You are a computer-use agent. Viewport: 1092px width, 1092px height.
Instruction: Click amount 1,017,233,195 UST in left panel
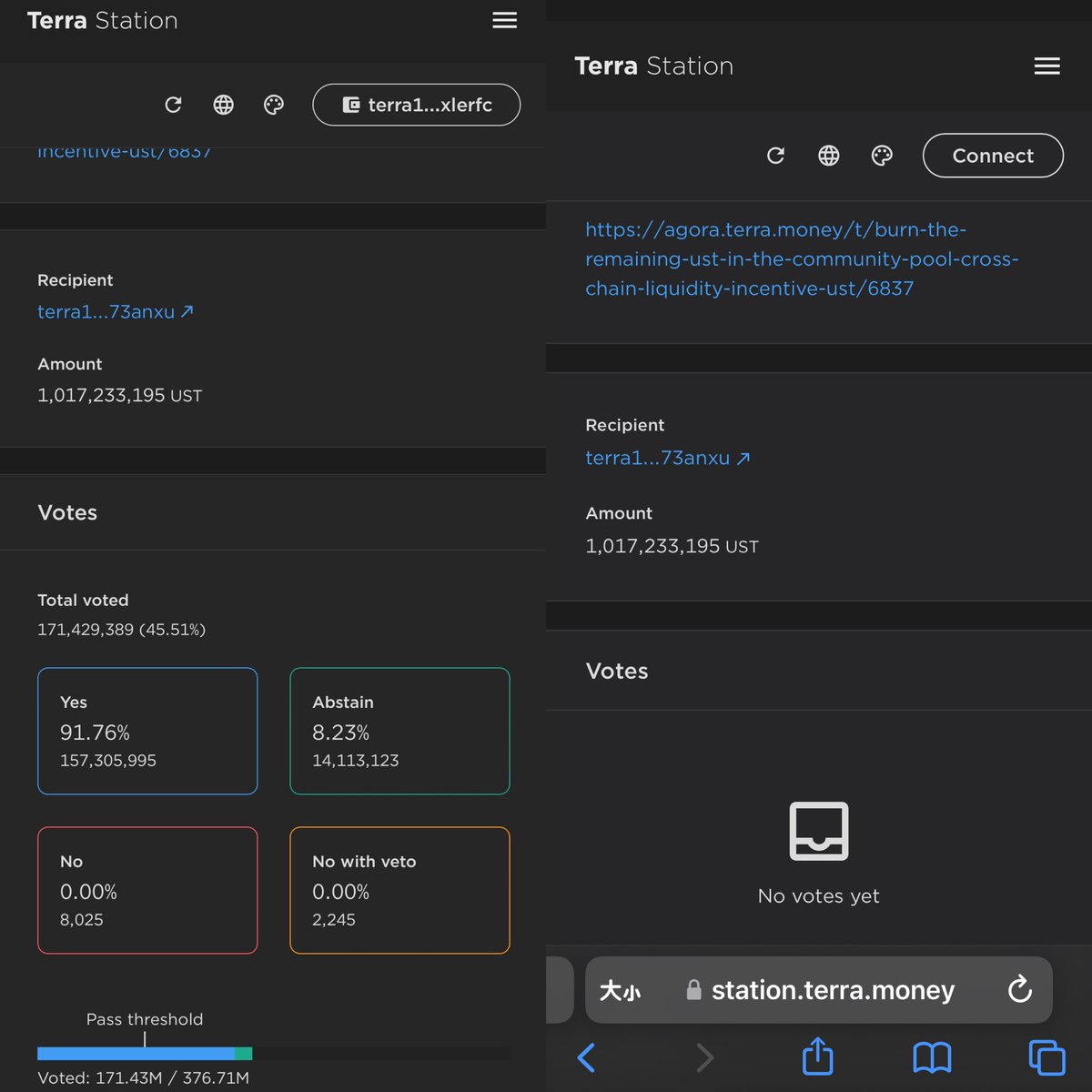tap(119, 395)
